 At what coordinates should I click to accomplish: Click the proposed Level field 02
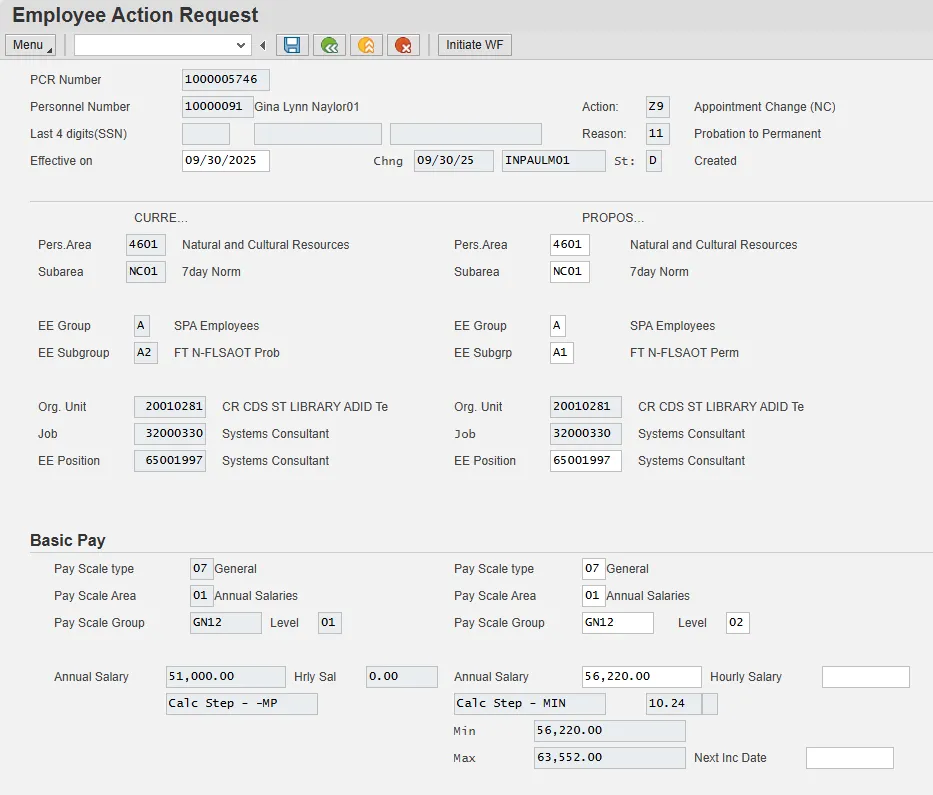(737, 623)
